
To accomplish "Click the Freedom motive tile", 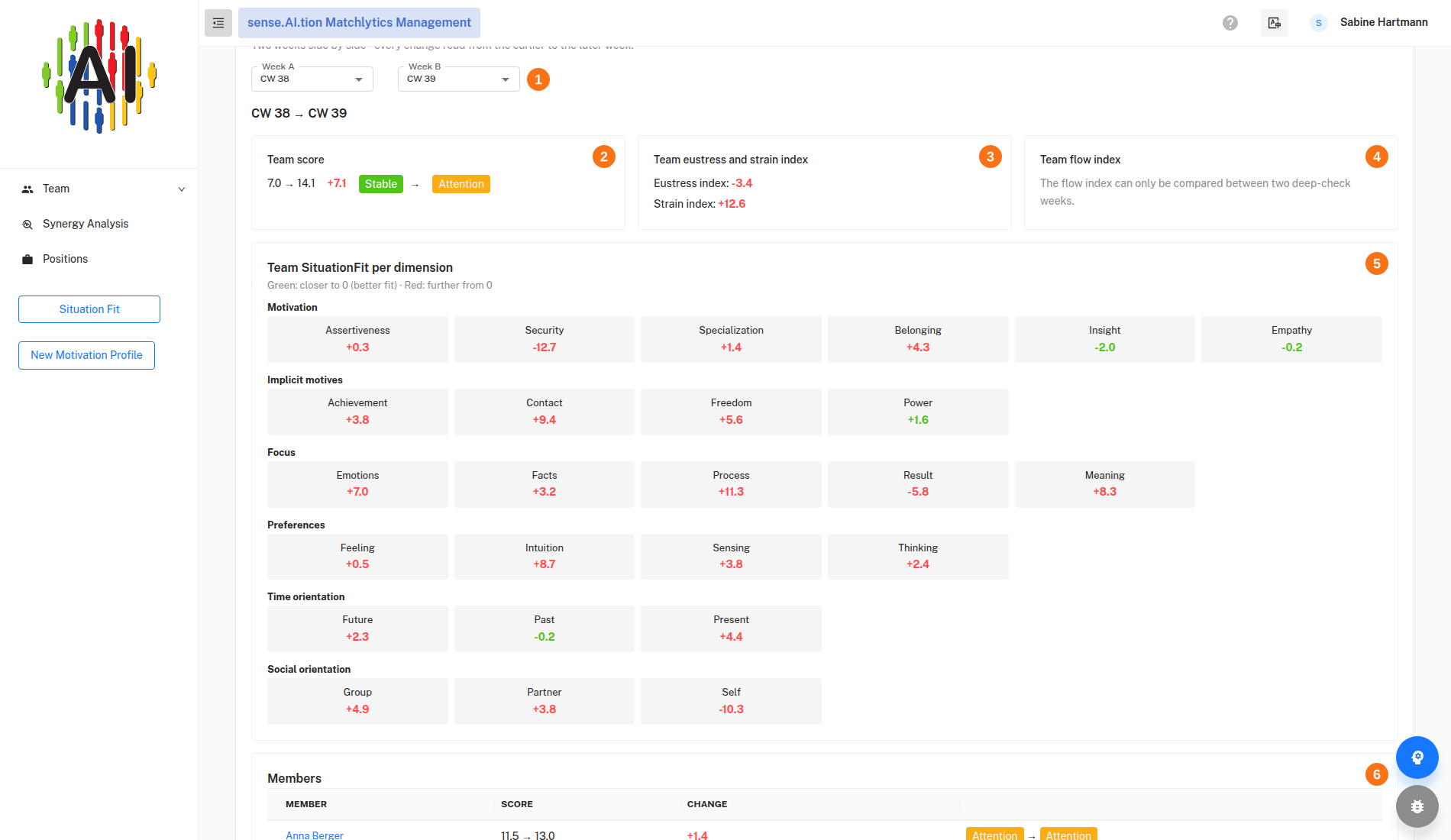I will [x=731, y=412].
